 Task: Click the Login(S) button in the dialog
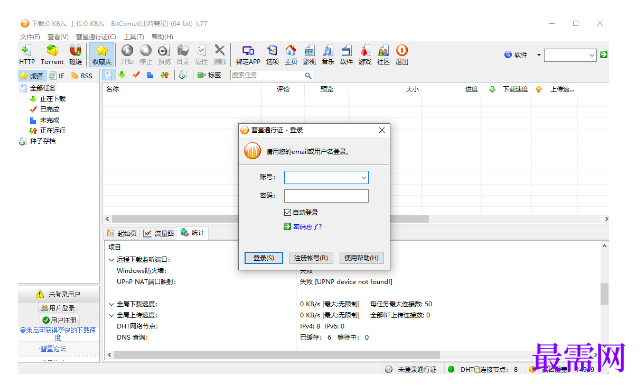point(264,258)
